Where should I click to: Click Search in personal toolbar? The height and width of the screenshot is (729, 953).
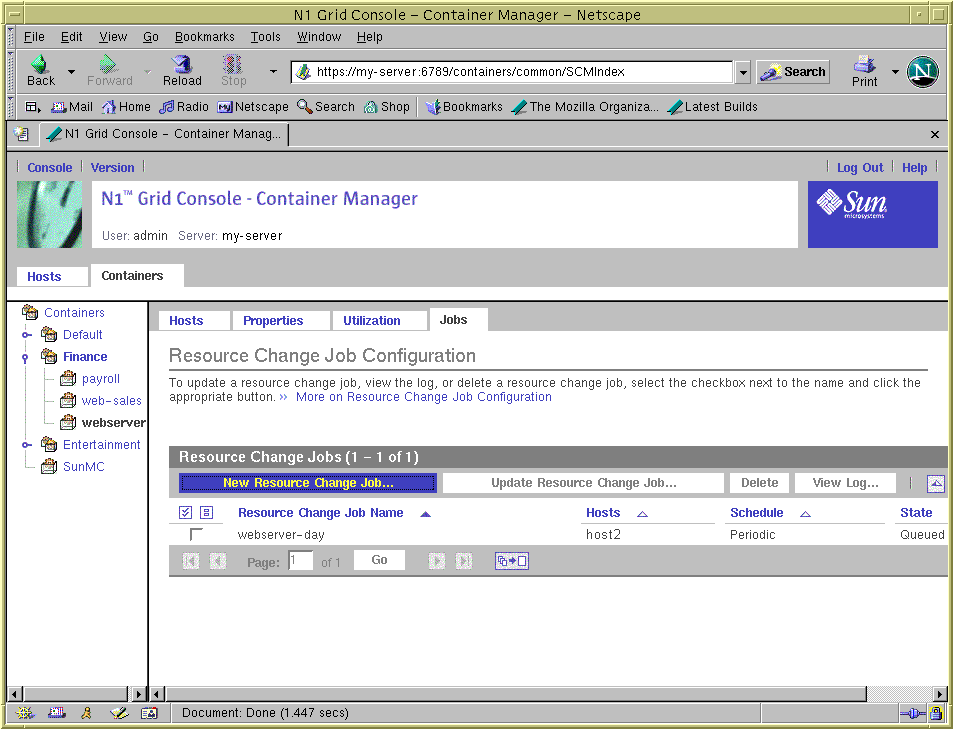click(x=326, y=107)
